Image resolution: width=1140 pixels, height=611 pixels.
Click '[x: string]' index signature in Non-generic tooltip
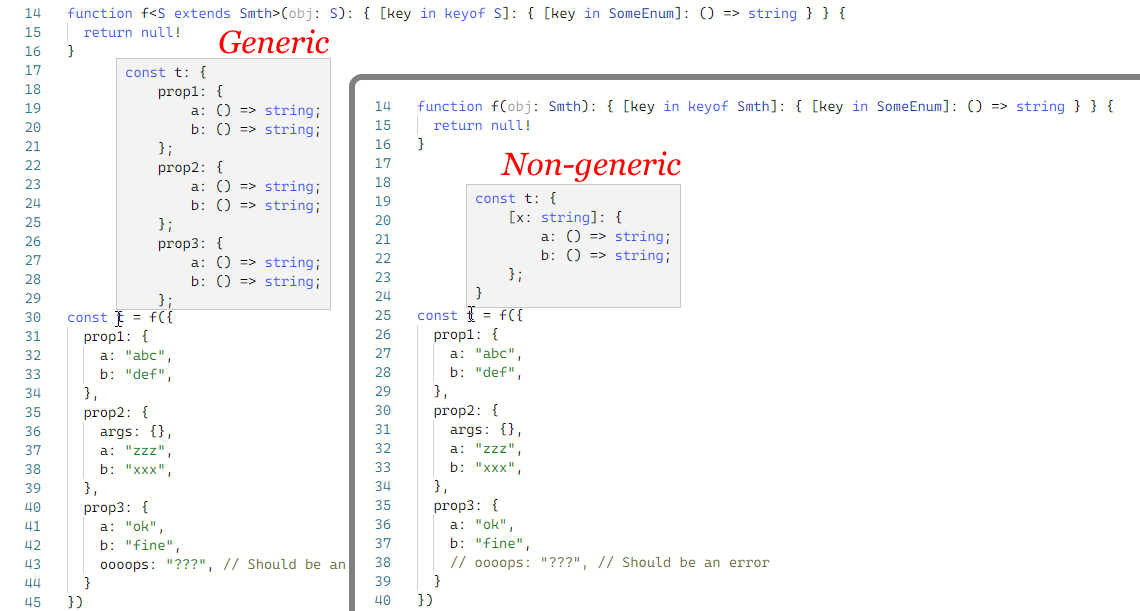(x=553, y=217)
